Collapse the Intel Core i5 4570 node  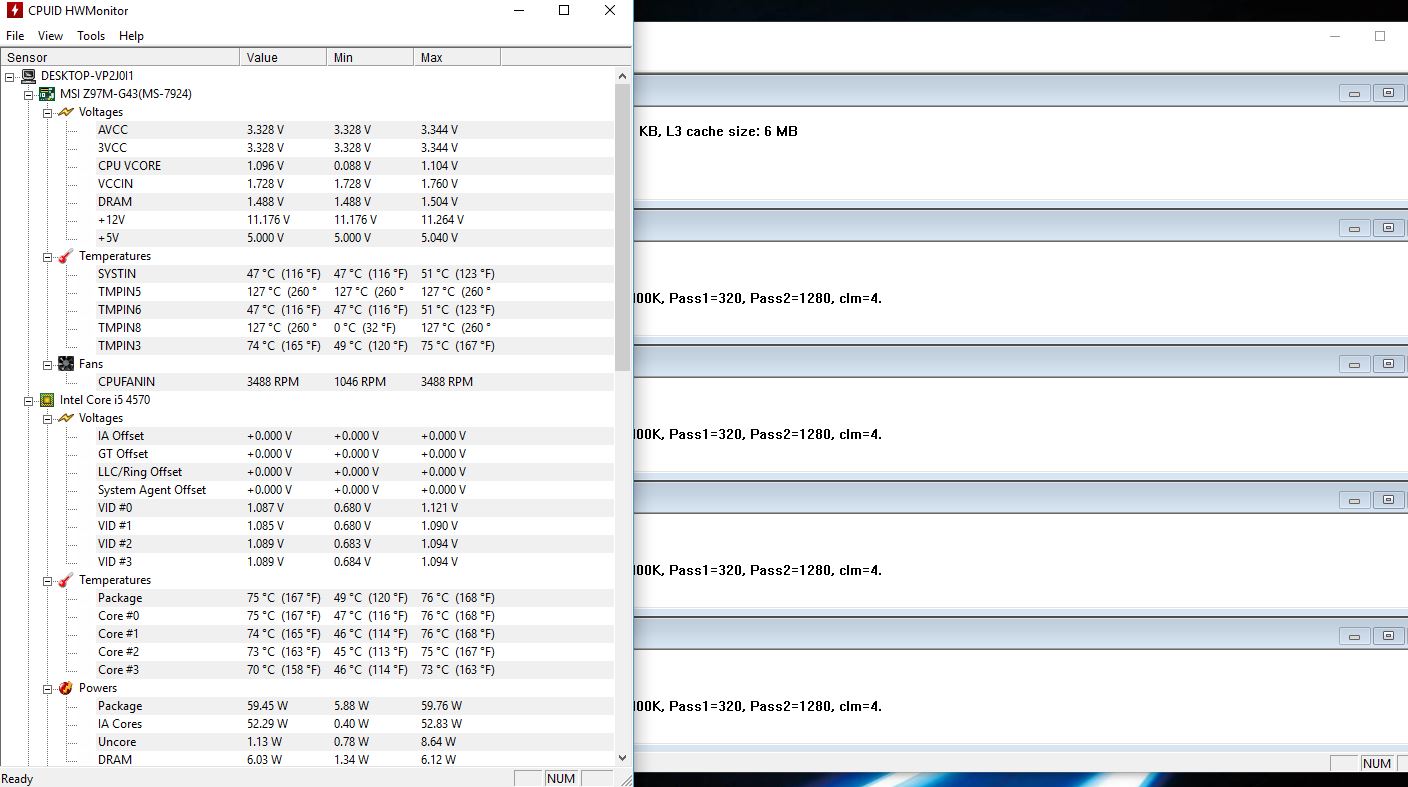click(29, 400)
